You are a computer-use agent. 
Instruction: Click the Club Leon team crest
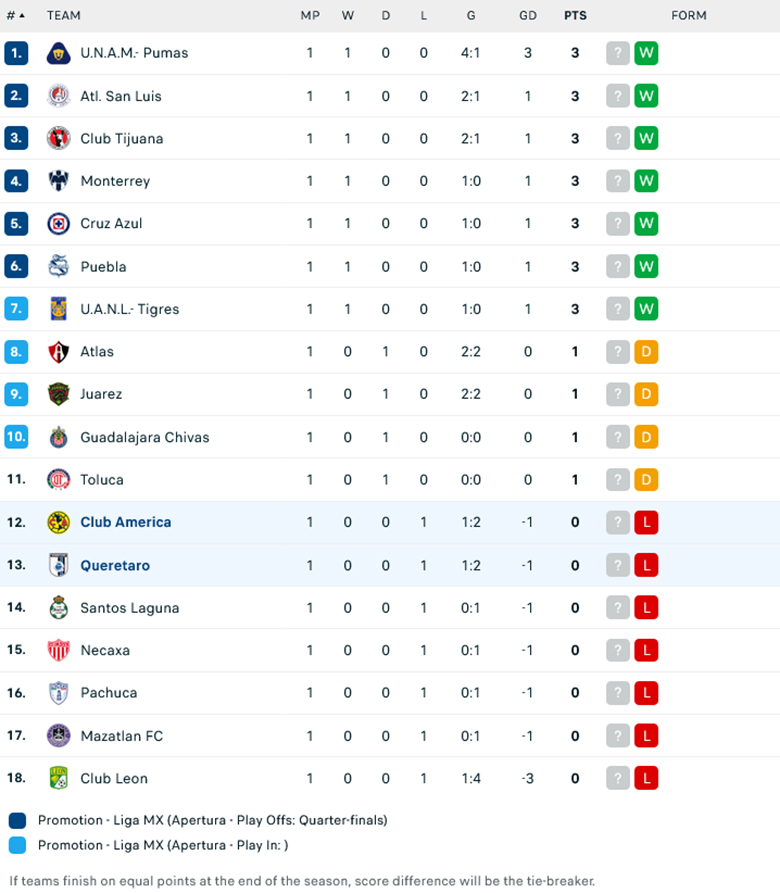pos(58,778)
